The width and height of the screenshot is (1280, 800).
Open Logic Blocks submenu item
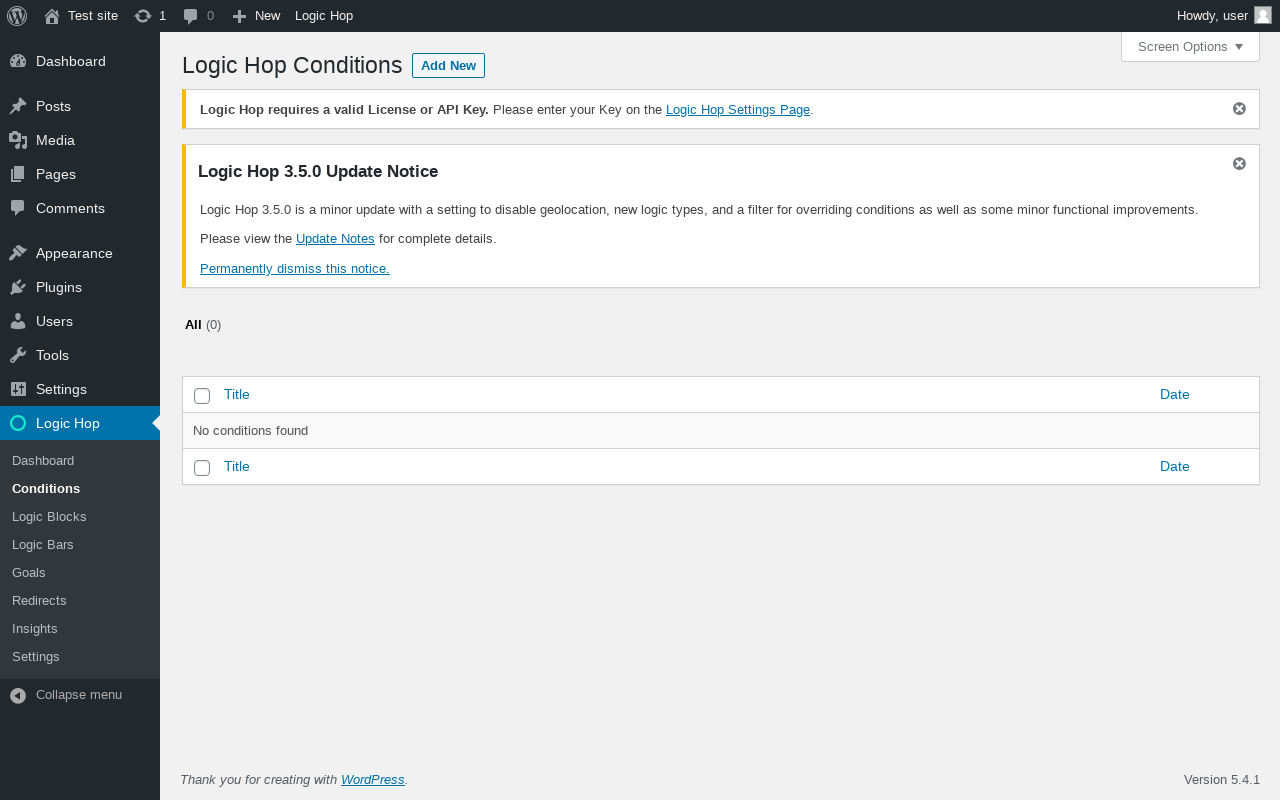49,517
